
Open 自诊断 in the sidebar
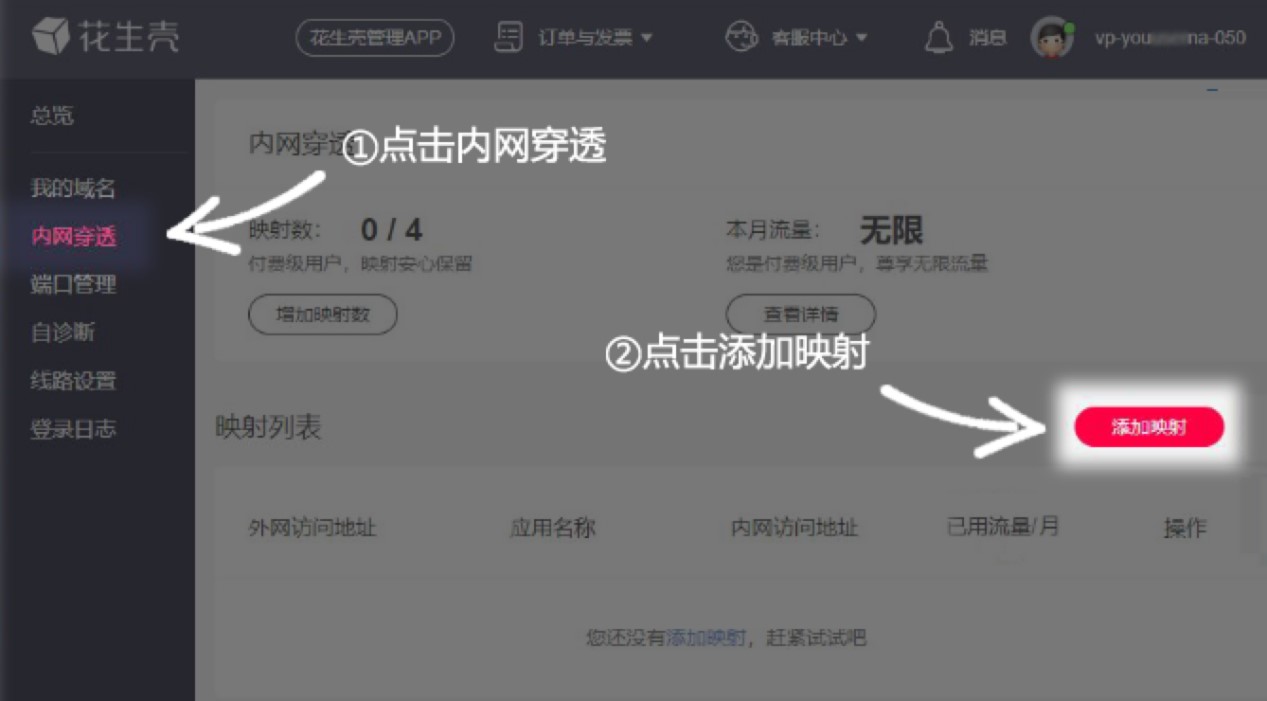tap(63, 332)
